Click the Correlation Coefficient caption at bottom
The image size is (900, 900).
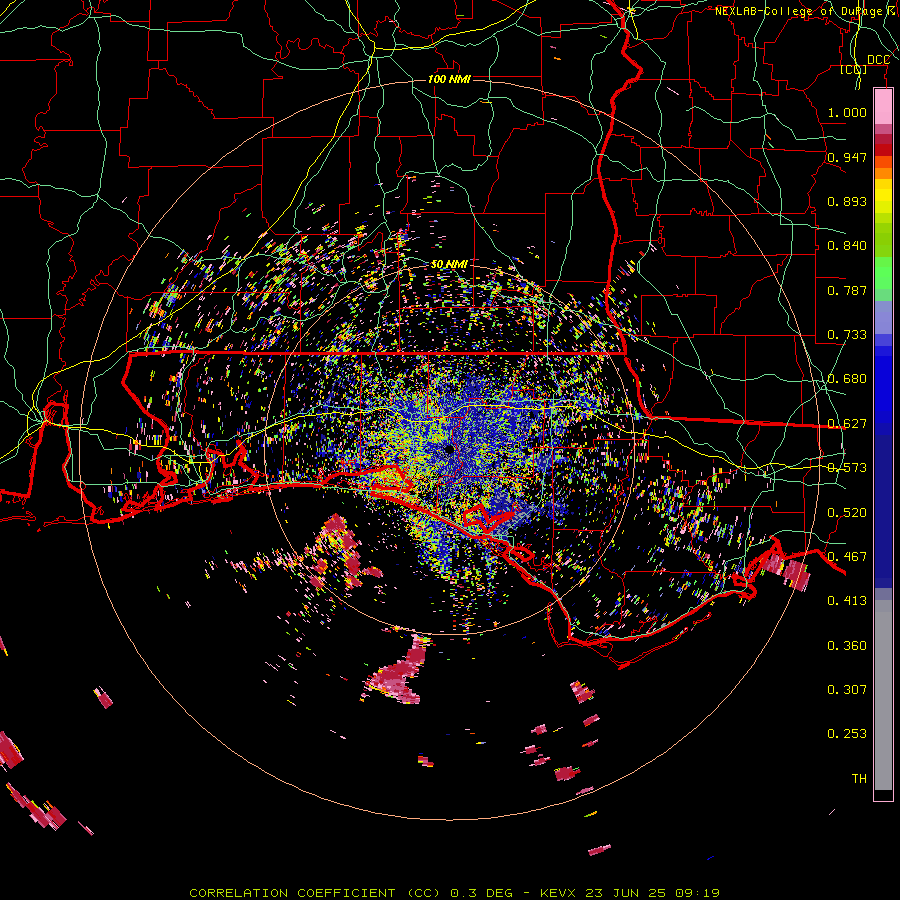click(x=455, y=893)
